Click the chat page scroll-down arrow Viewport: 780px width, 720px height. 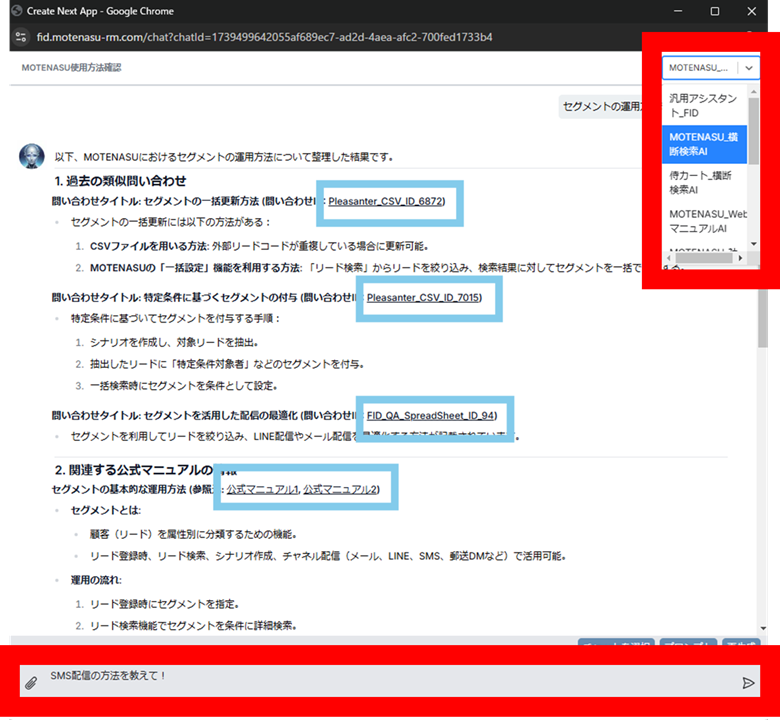[x=763, y=628]
